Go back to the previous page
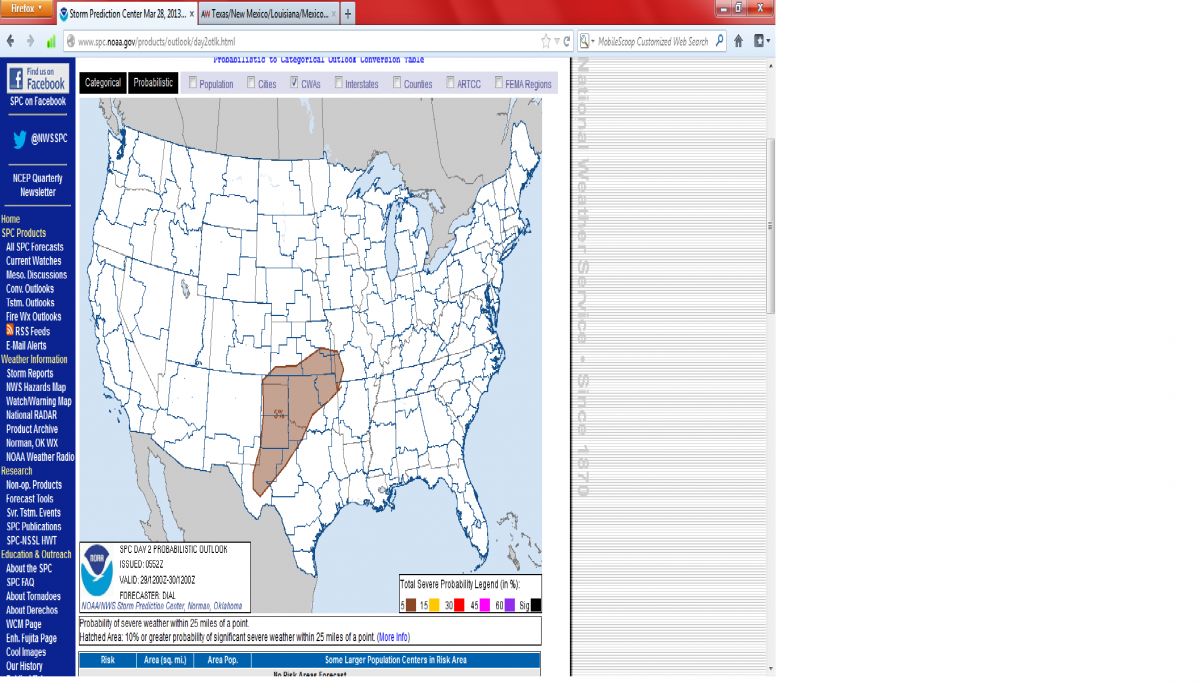1200x682 pixels. [x=11, y=41]
